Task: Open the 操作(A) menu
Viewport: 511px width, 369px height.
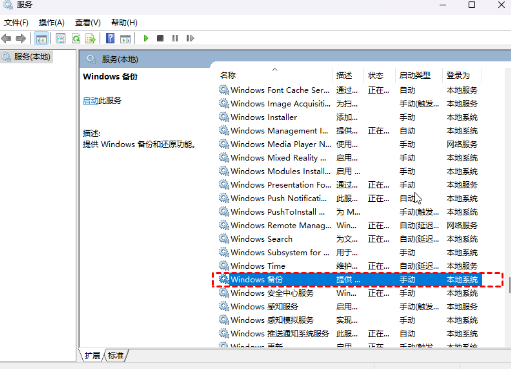Action: click(51, 23)
